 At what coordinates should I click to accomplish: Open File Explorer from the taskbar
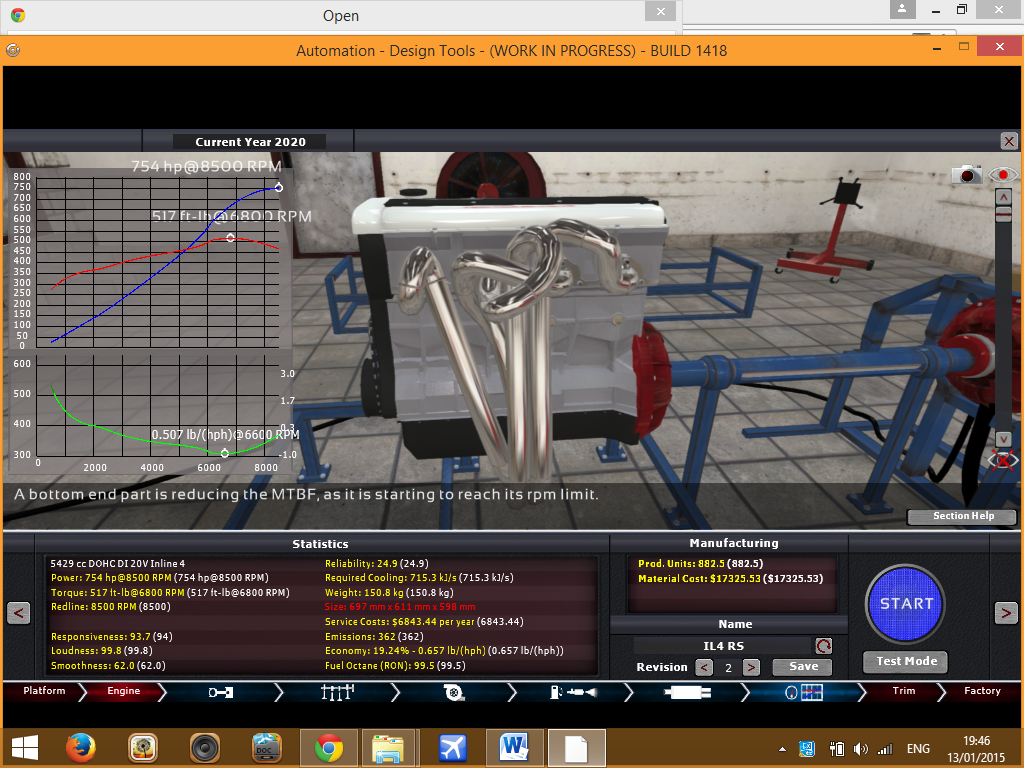click(x=388, y=748)
